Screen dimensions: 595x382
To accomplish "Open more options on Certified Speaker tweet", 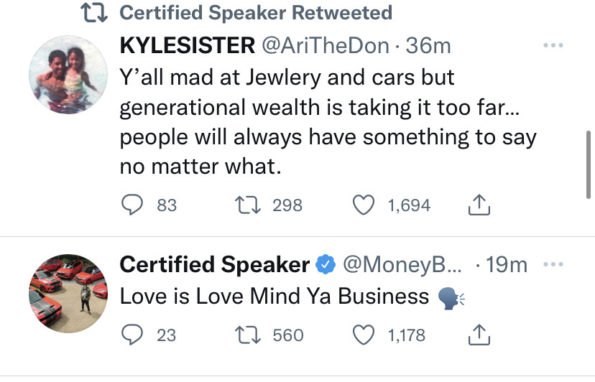I will point(553,264).
